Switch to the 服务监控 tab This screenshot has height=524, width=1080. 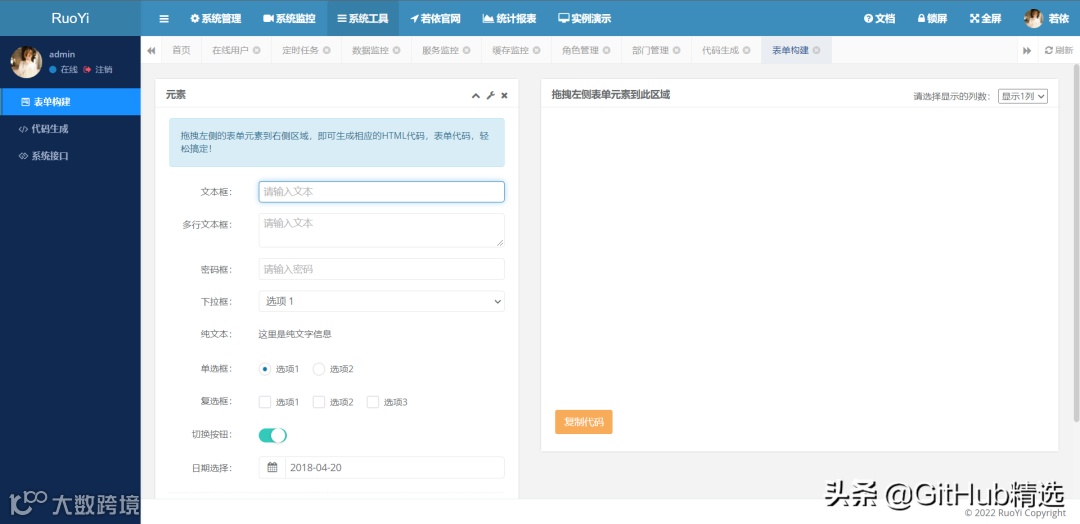click(x=441, y=50)
